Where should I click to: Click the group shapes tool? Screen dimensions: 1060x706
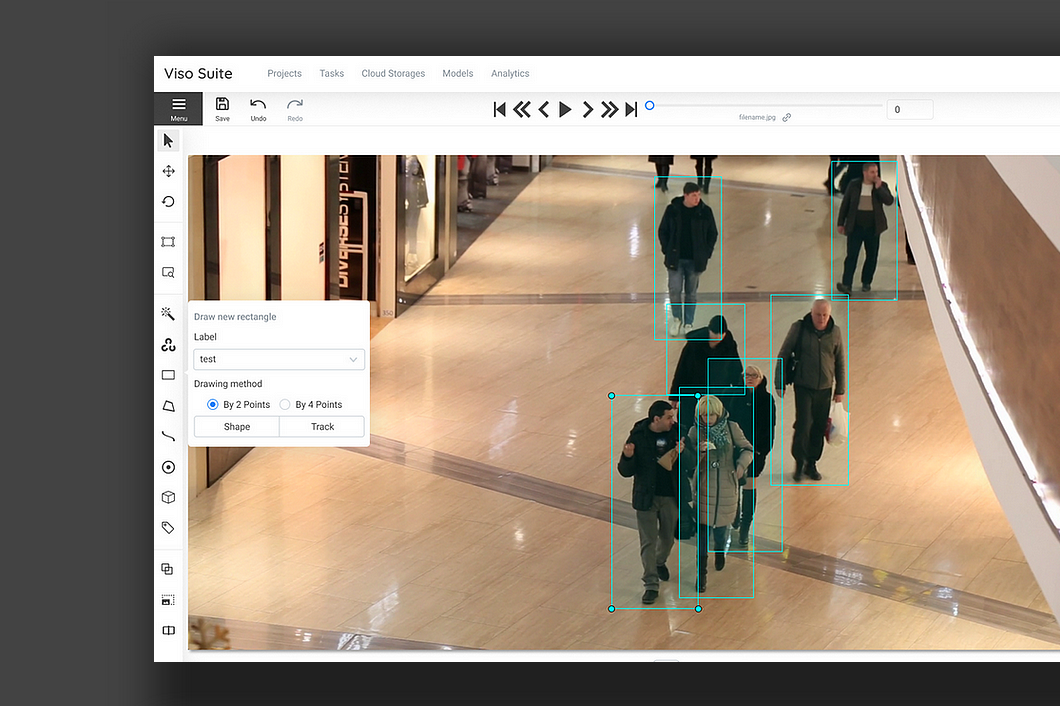click(168, 600)
